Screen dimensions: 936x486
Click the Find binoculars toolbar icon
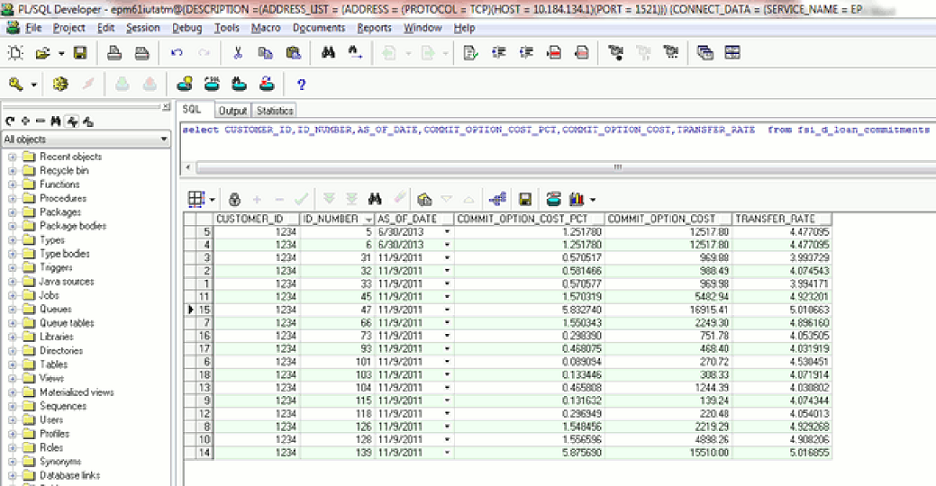point(328,53)
